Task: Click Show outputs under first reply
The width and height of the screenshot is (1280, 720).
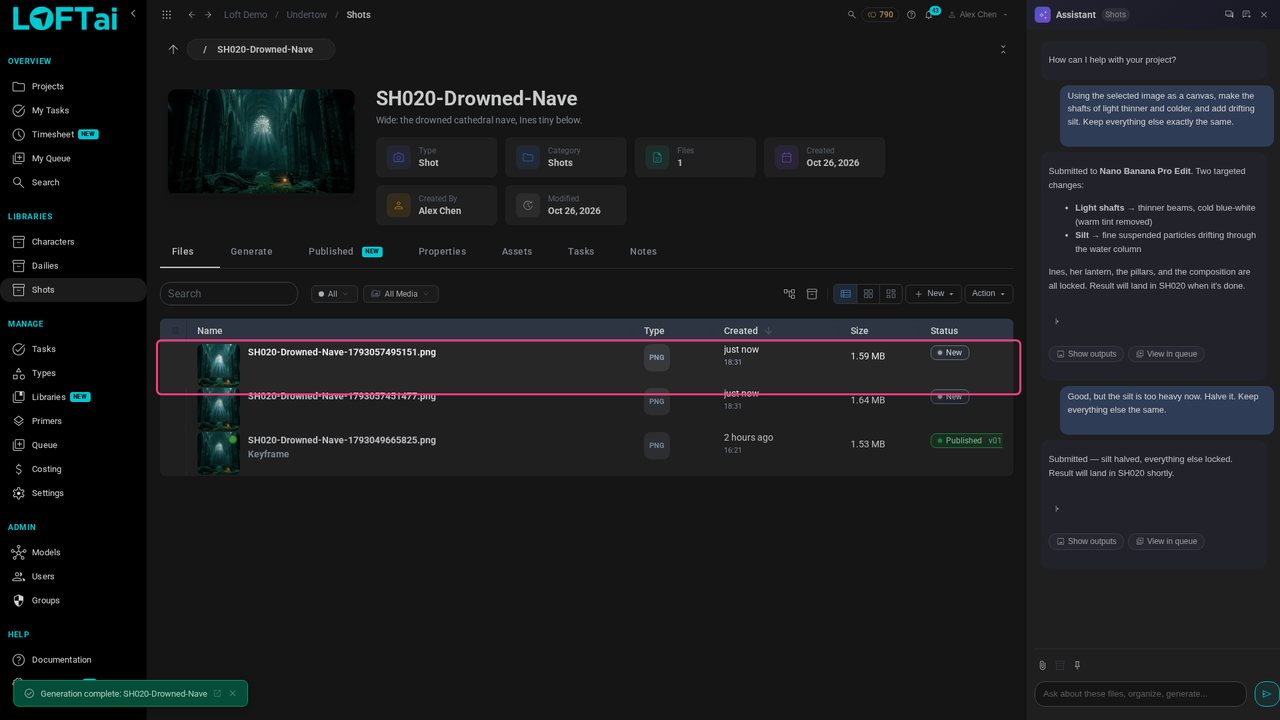Action: pyautogui.click(x=1086, y=354)
